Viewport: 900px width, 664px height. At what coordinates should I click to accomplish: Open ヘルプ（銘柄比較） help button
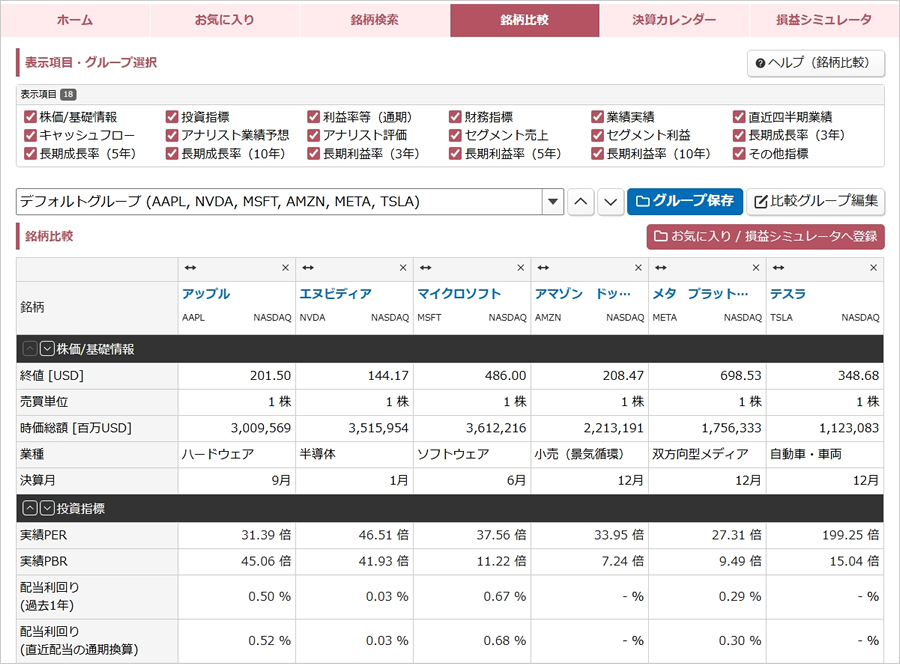816,63
